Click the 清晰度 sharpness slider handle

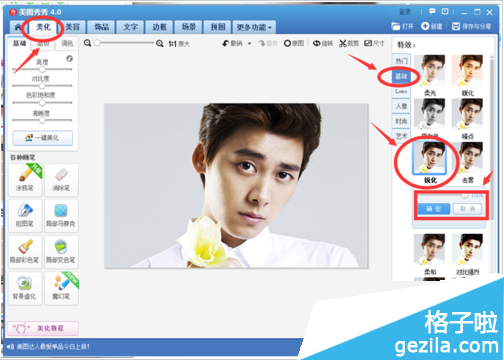coord(42,120)
